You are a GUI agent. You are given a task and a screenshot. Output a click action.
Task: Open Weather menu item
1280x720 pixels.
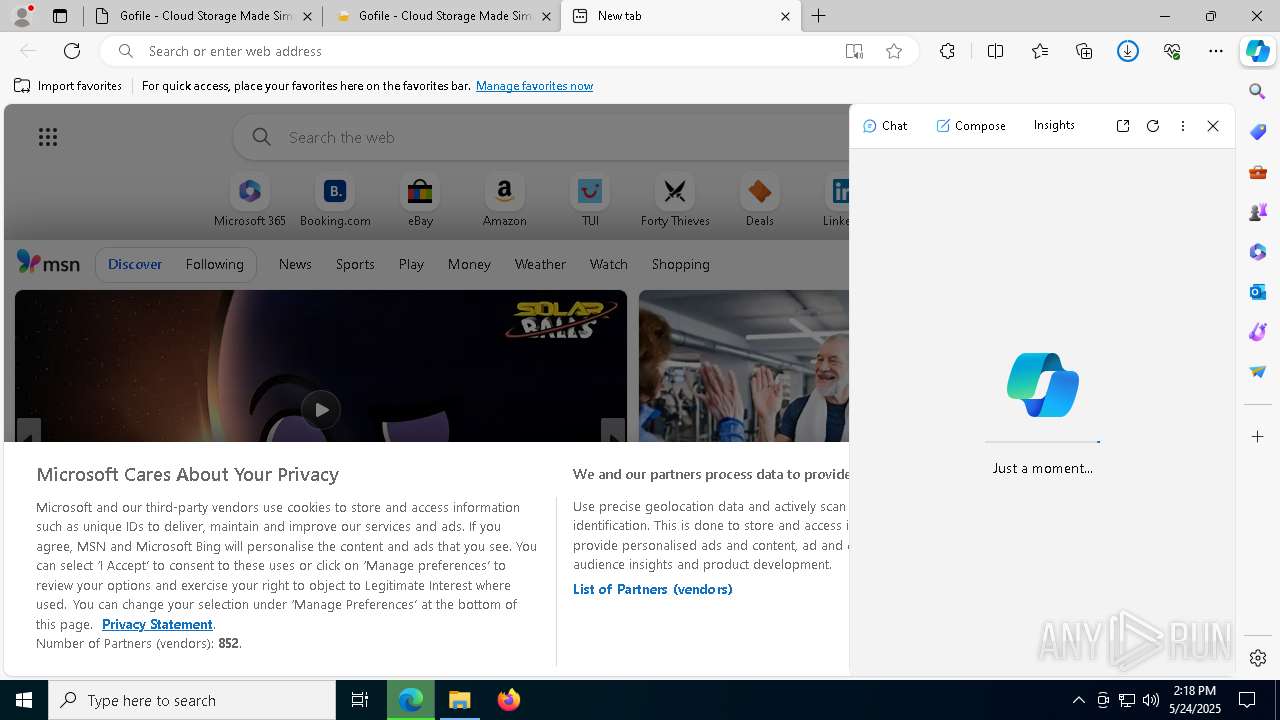pyautogui.click(x=540, y=264)
